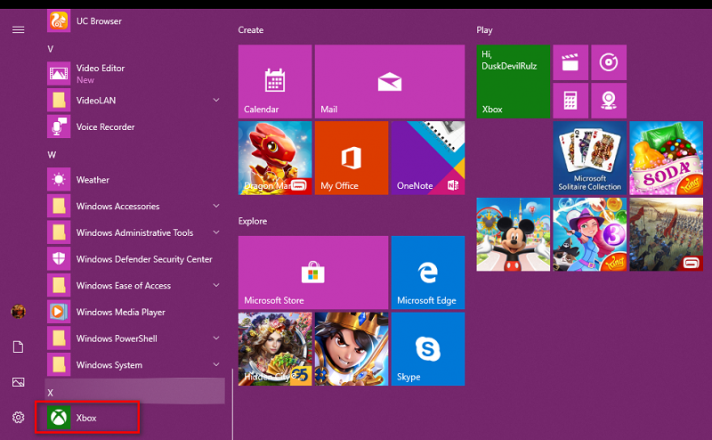Open Pictures from Start sidebar

coord(18,382)
